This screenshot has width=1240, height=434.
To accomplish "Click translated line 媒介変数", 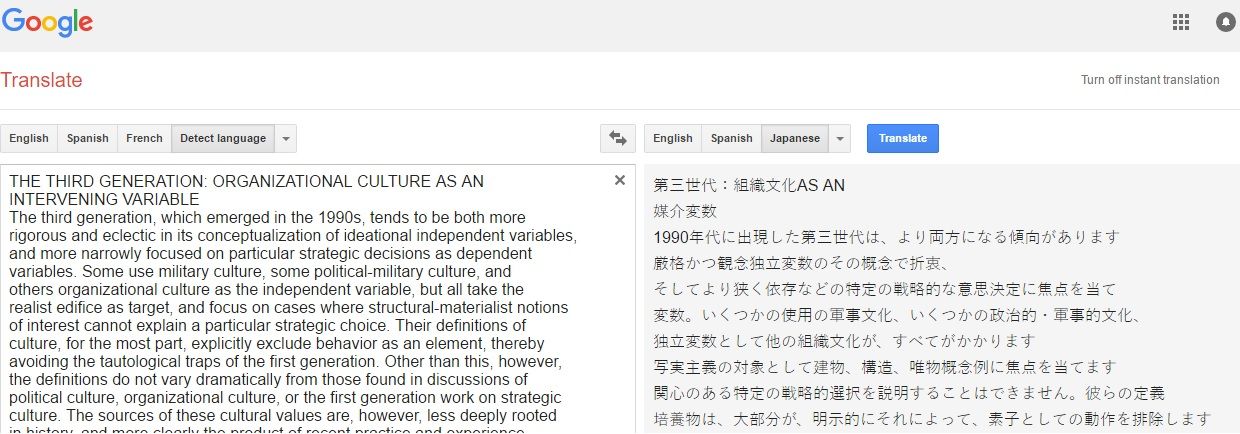I will click(x=685, y=212).
